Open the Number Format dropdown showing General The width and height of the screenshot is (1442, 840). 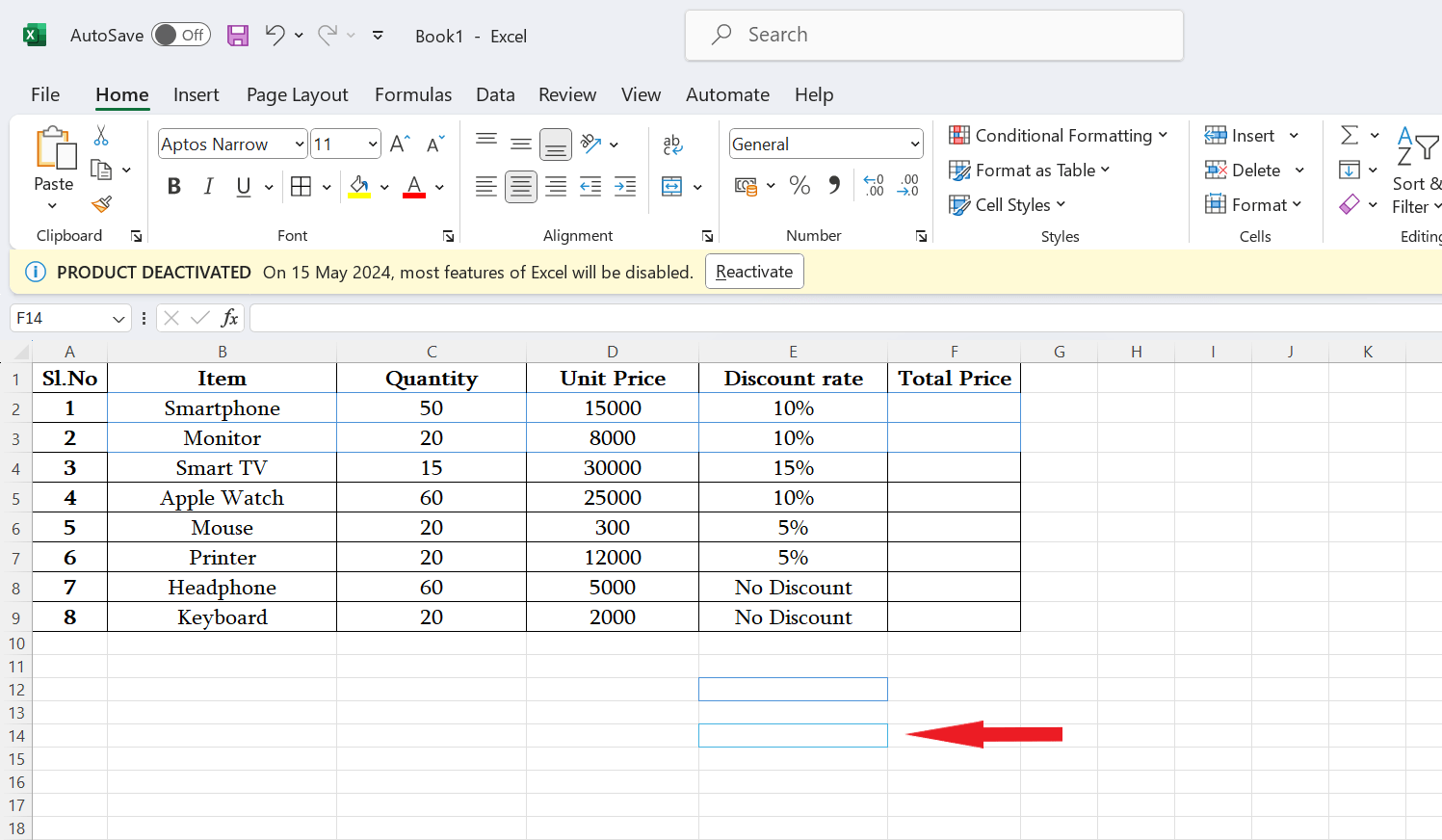(x=825, y=143)
